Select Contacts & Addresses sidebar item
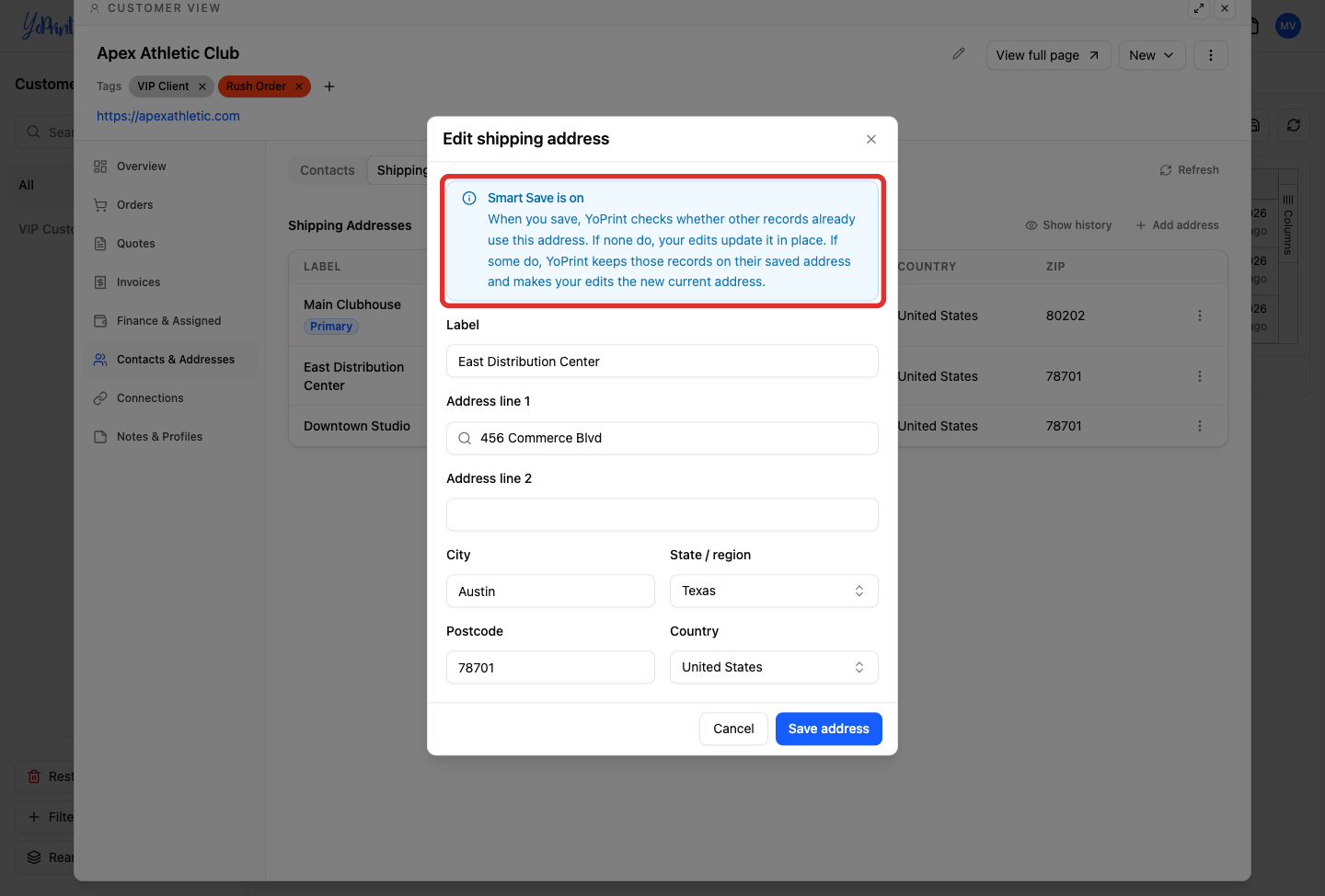Viewport: 1325px width, 896px height. pyautogui.click(x=170, y=360)
